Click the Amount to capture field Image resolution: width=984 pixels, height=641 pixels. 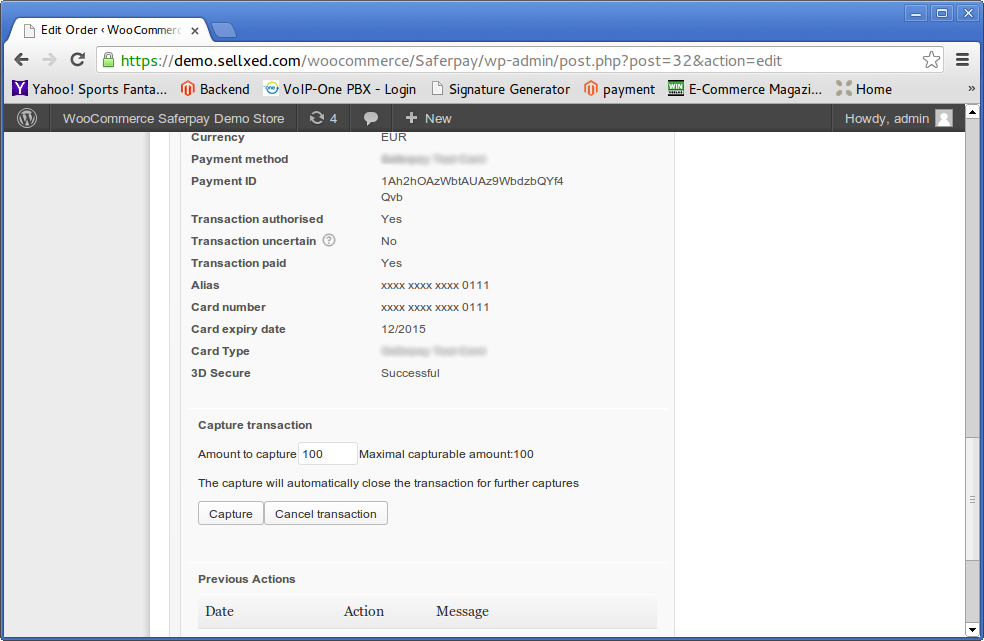[327, 454]
